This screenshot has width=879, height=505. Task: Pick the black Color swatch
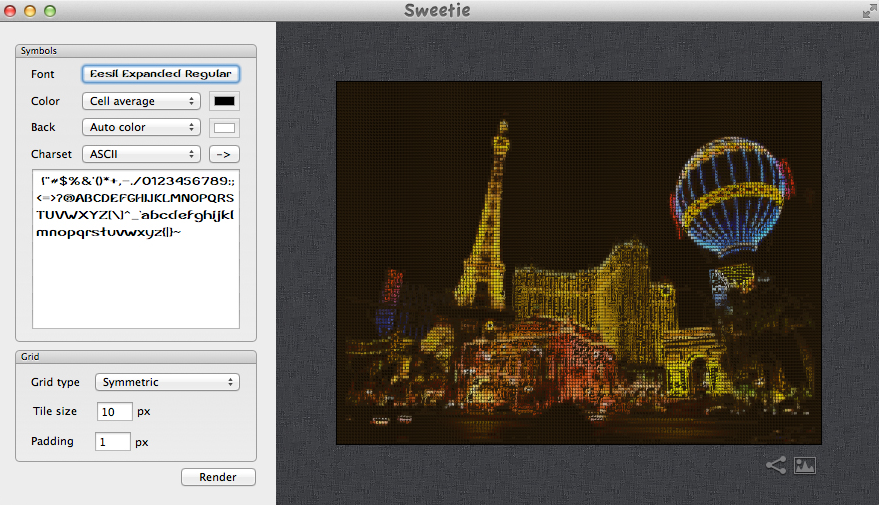click(224, 101)
